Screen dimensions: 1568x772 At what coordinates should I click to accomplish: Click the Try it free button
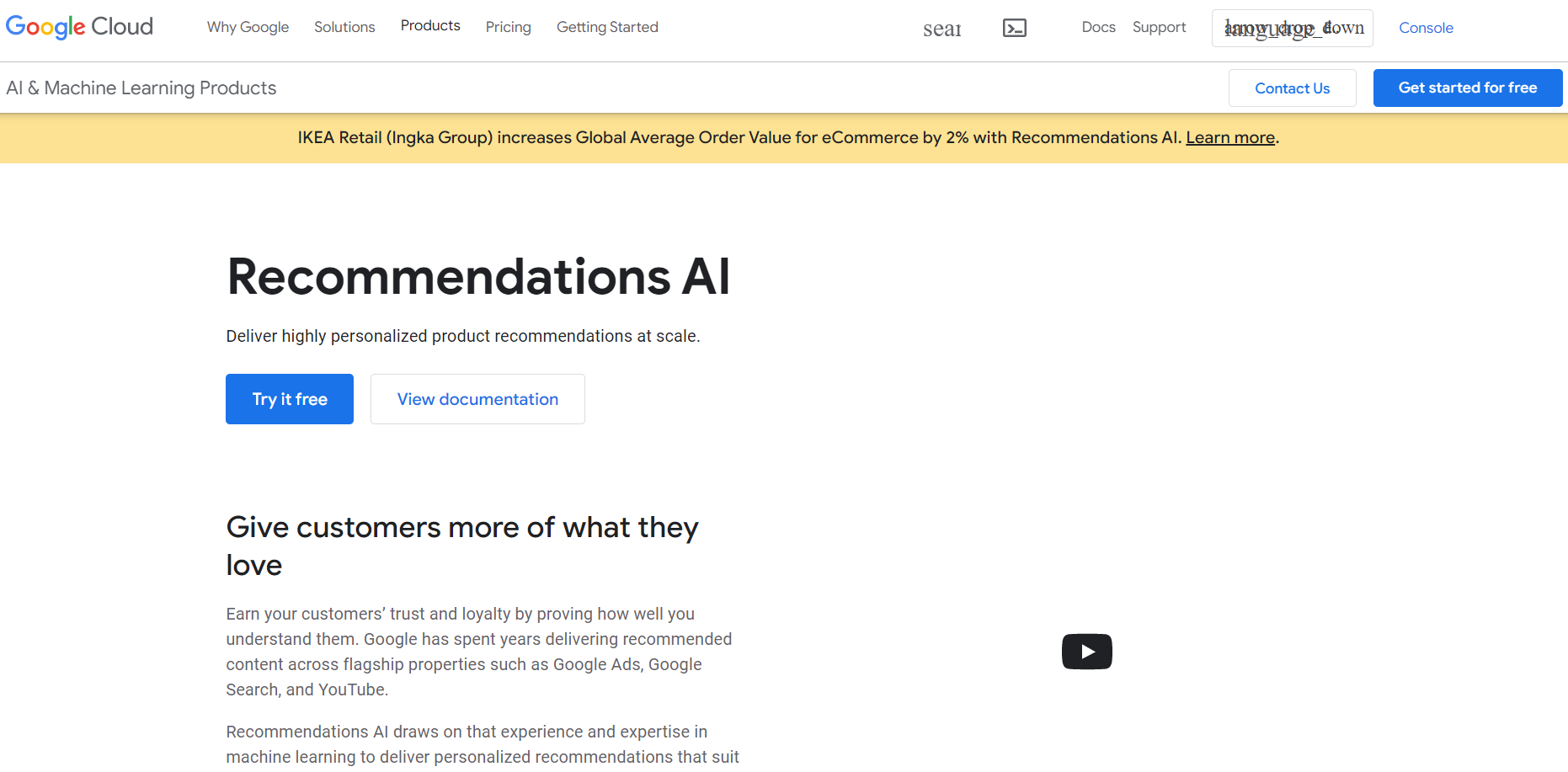(290, 399)
